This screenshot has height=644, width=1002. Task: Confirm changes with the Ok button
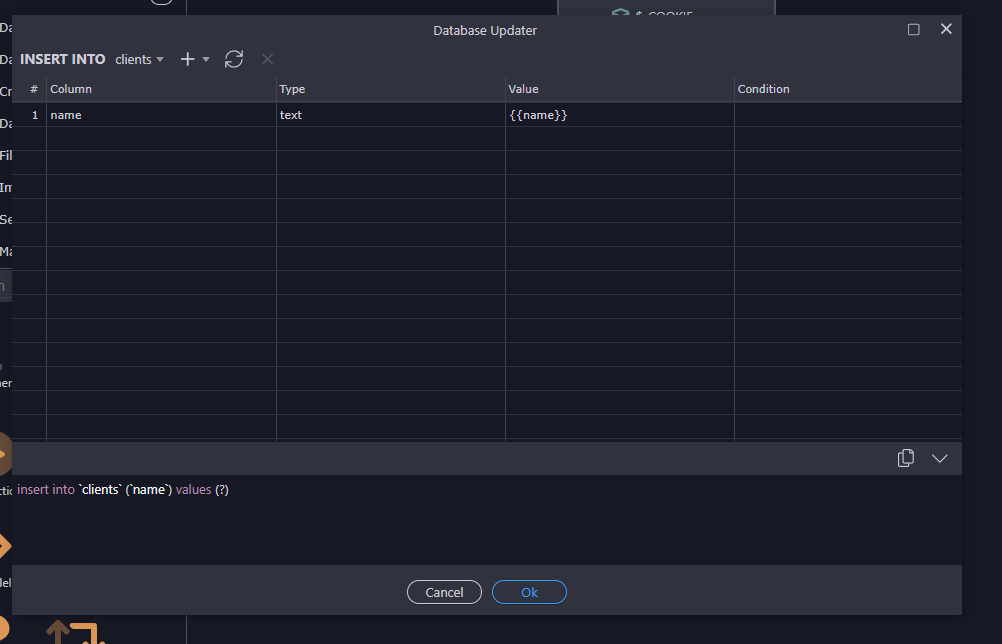tap(529, 592)
